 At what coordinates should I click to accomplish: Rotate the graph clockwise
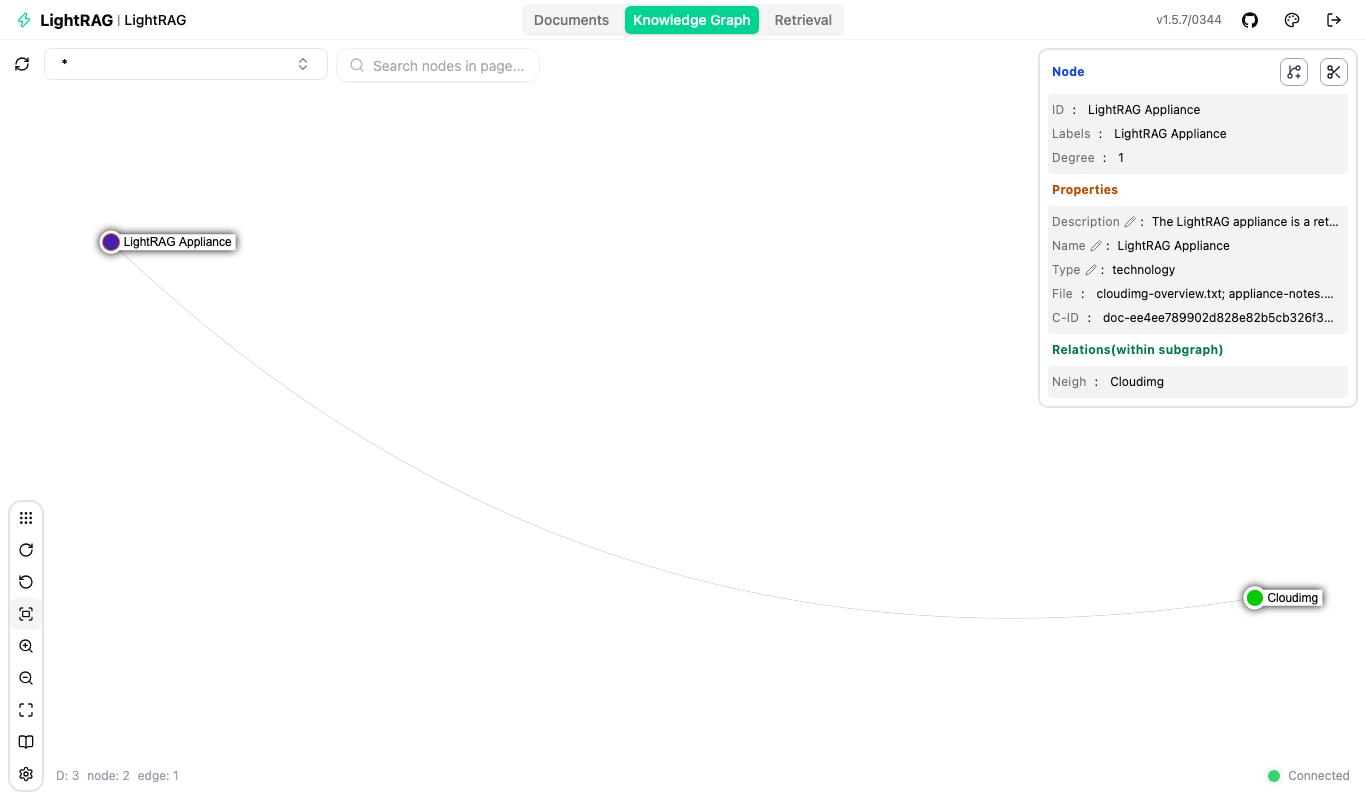pyautogui.click(x=26, y=550)
